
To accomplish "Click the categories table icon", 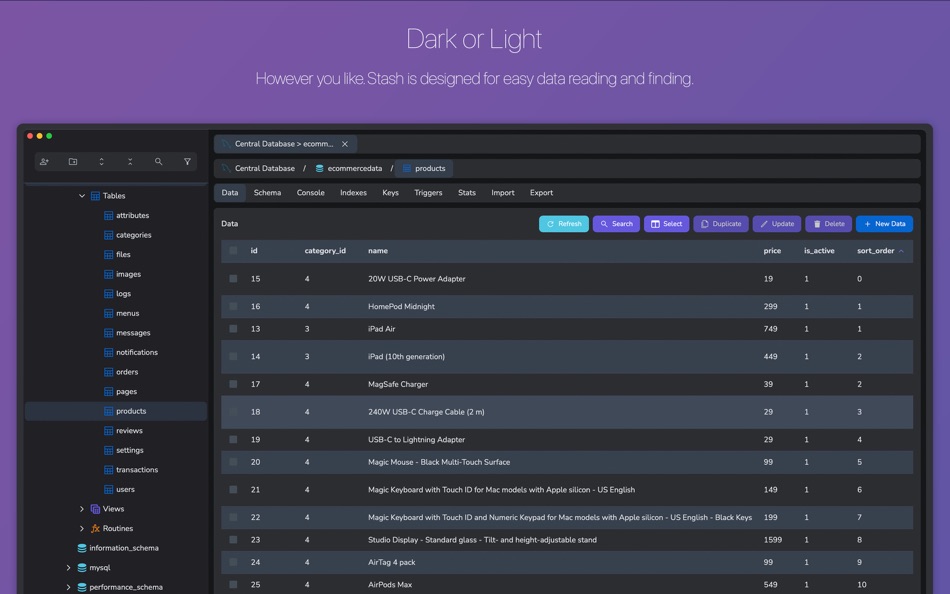I will coord(108,235).
